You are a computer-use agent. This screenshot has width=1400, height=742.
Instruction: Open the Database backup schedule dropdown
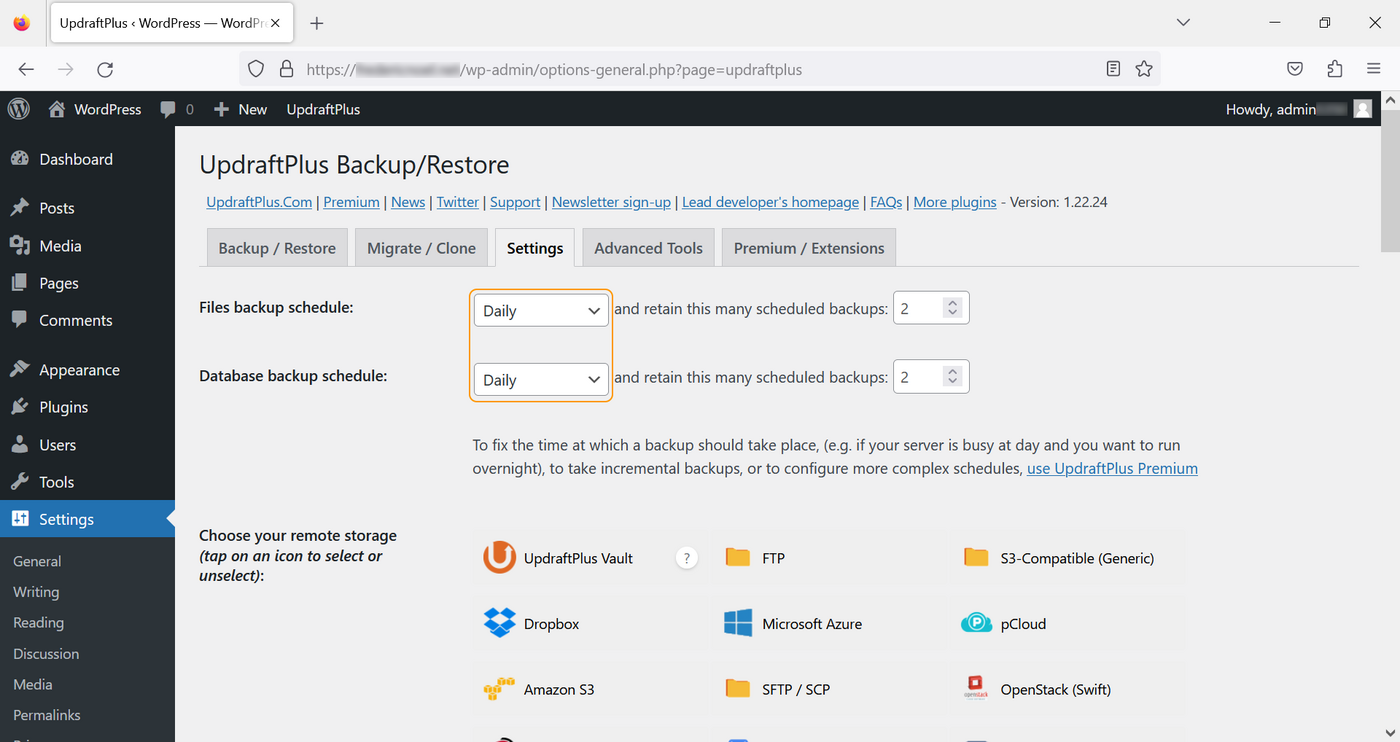(541, 380)
